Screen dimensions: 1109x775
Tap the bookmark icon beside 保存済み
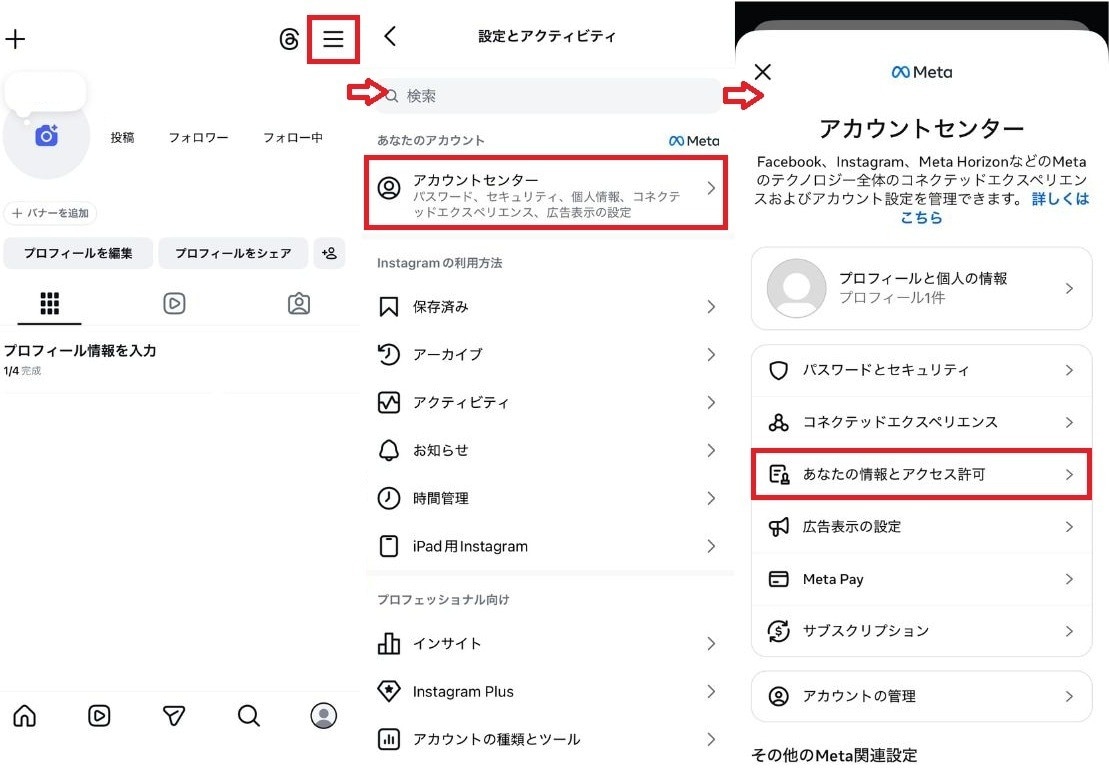tap(388, 307)
